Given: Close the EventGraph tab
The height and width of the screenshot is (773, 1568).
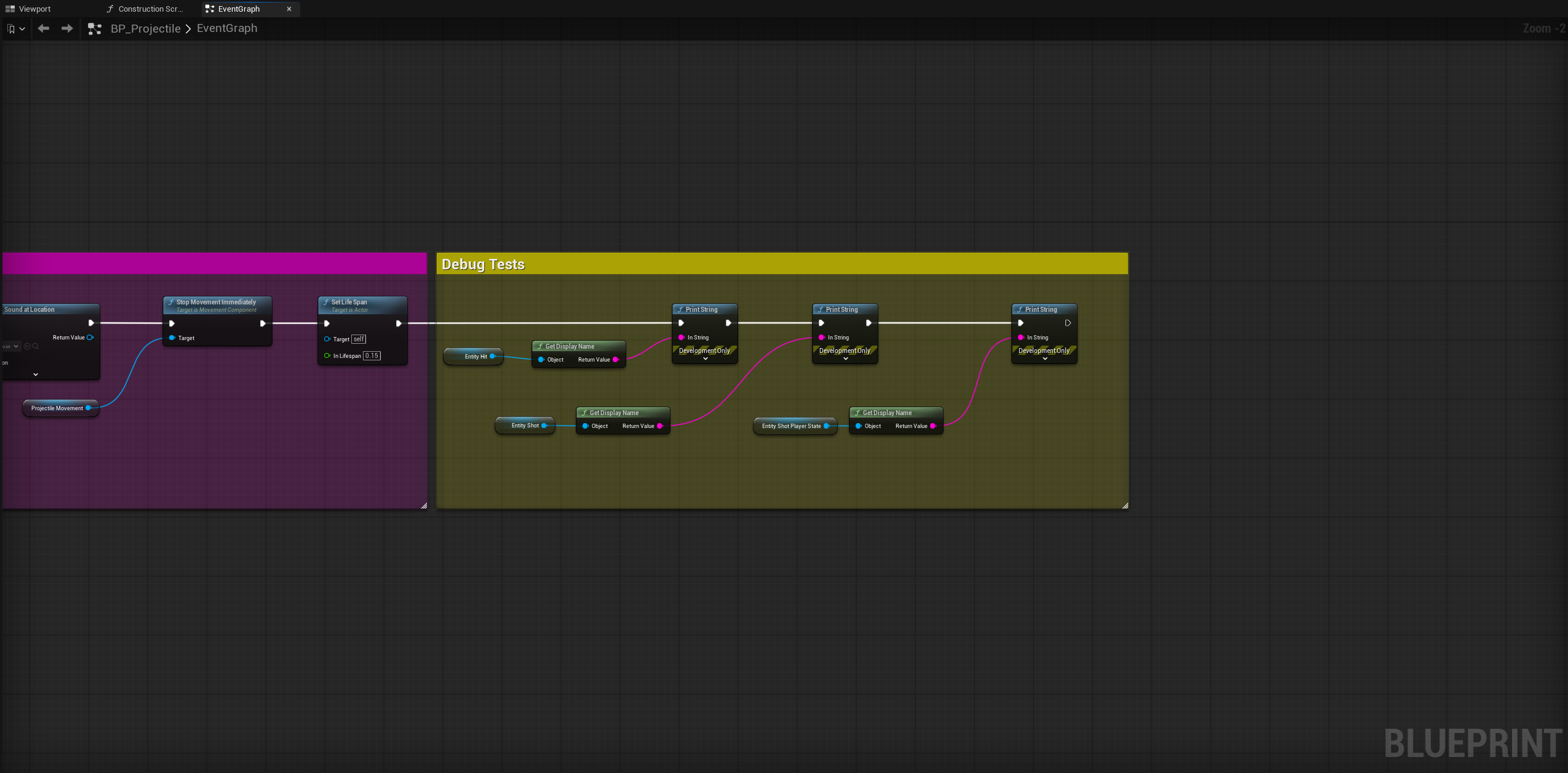Looking at the screenshot, I should 289,9.
